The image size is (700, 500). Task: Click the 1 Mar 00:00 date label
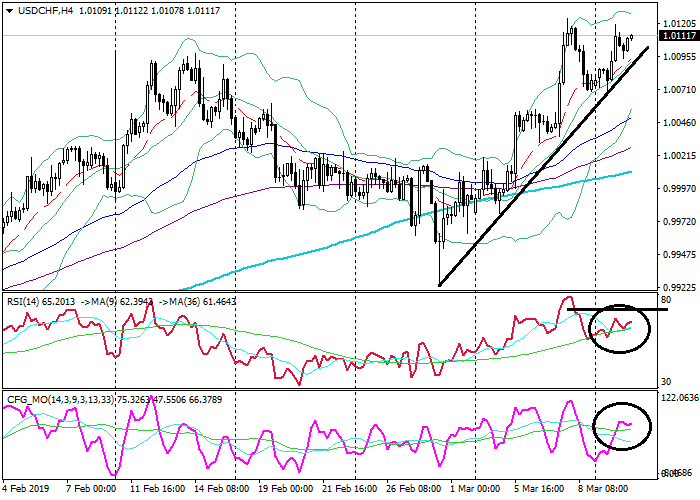pos(476,490)
